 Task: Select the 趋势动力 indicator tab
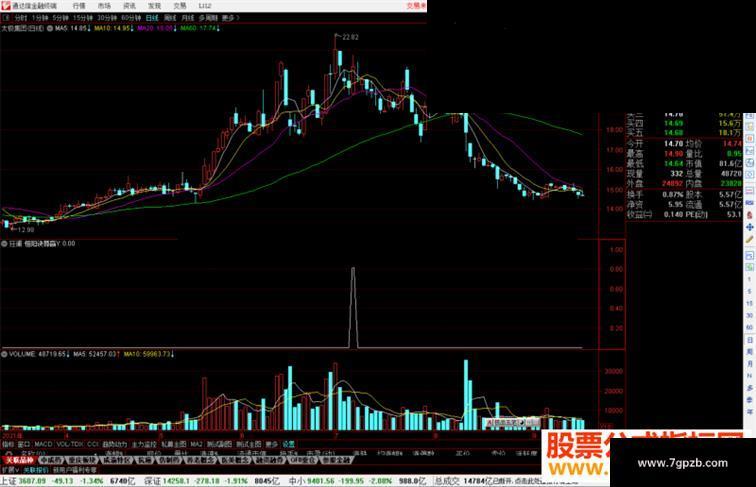[115, 444]
